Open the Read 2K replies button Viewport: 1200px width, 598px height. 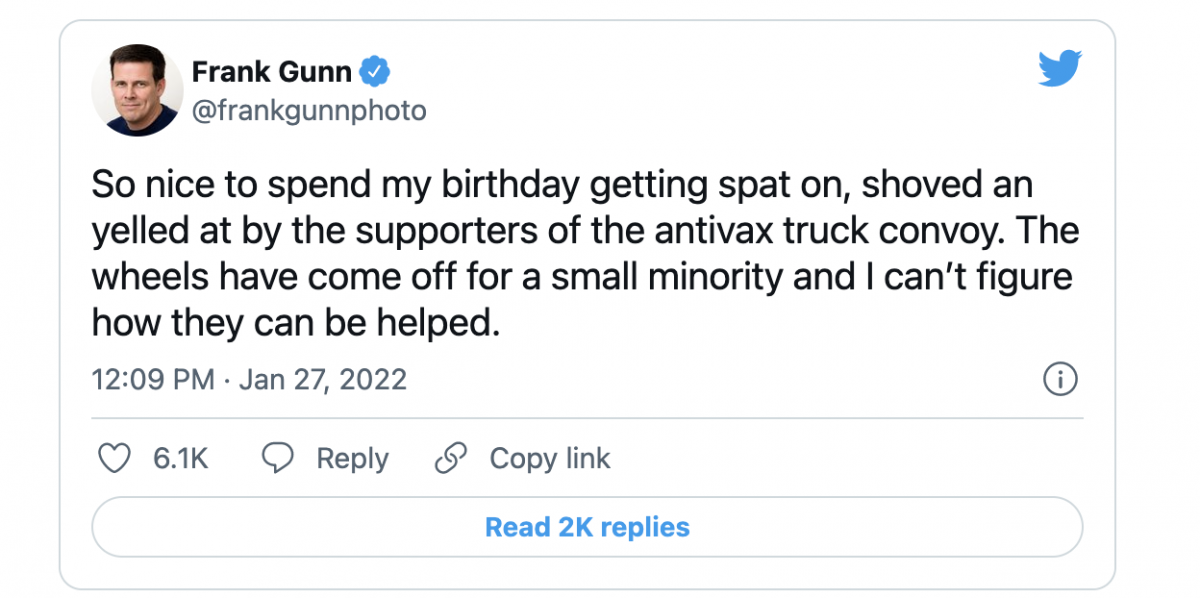[587, 527]
